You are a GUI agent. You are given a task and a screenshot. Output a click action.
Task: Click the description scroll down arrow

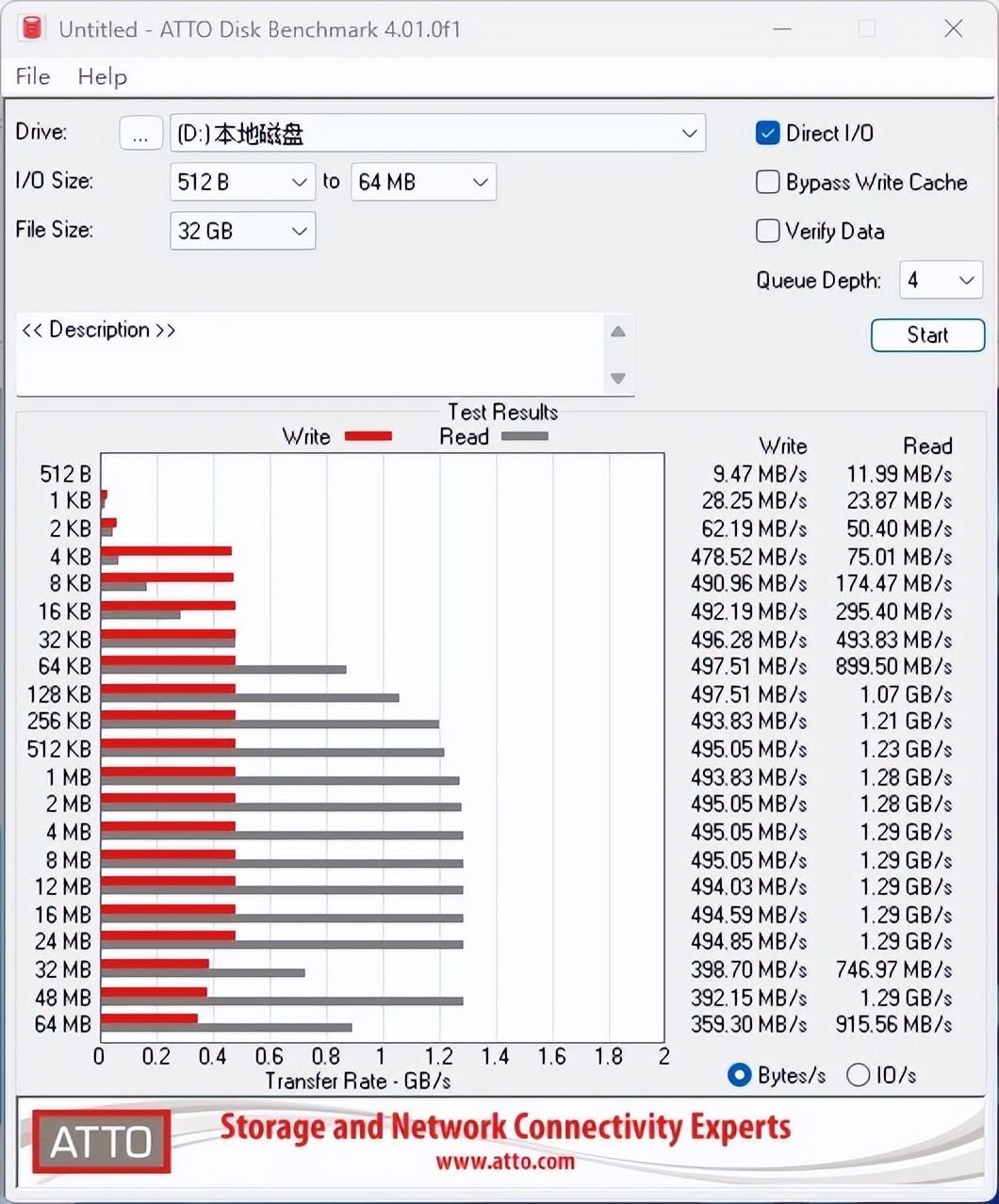618,378
